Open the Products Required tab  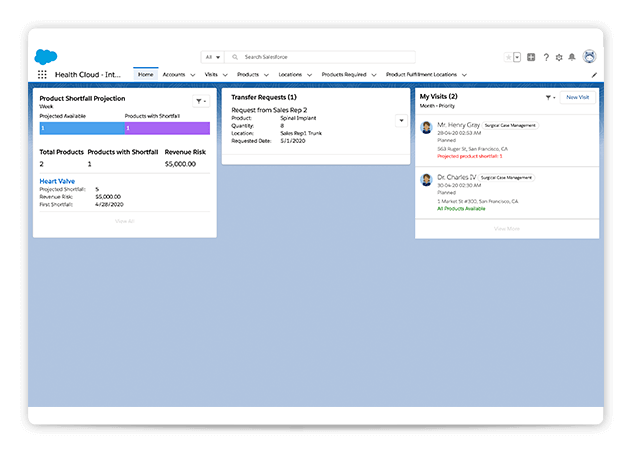coord(344,75)
